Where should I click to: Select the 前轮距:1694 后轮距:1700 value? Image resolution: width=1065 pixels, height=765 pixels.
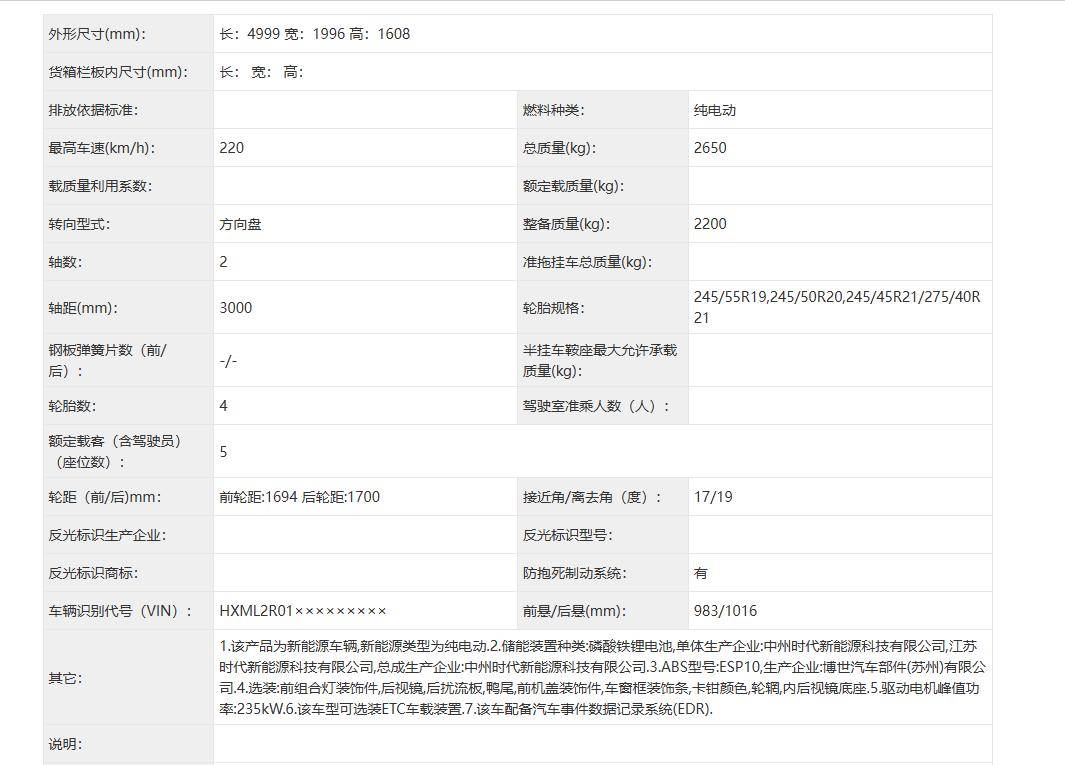point(300,497)
